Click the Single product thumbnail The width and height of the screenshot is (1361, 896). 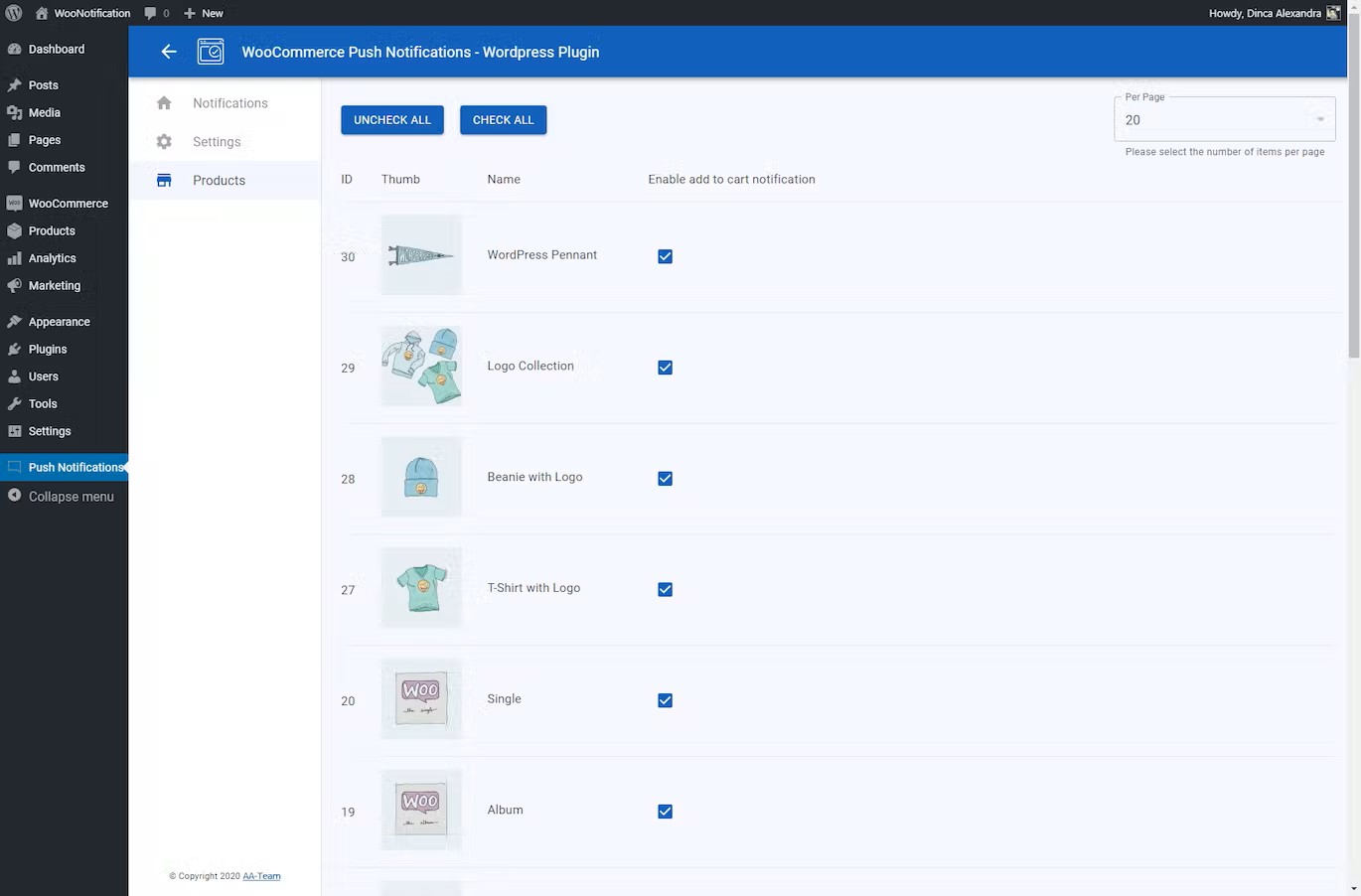(421, 699)
